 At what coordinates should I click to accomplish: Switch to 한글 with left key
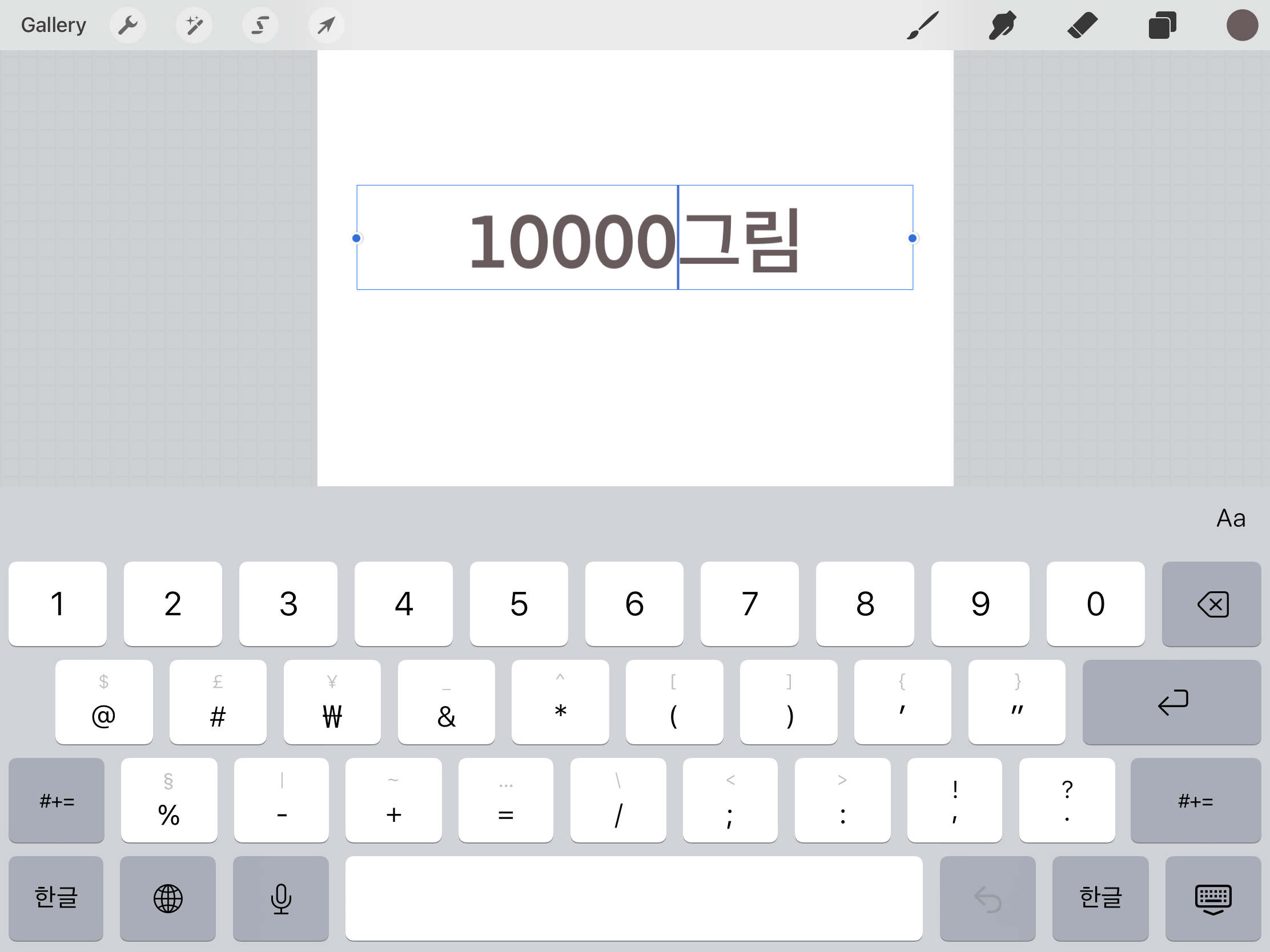57,898
